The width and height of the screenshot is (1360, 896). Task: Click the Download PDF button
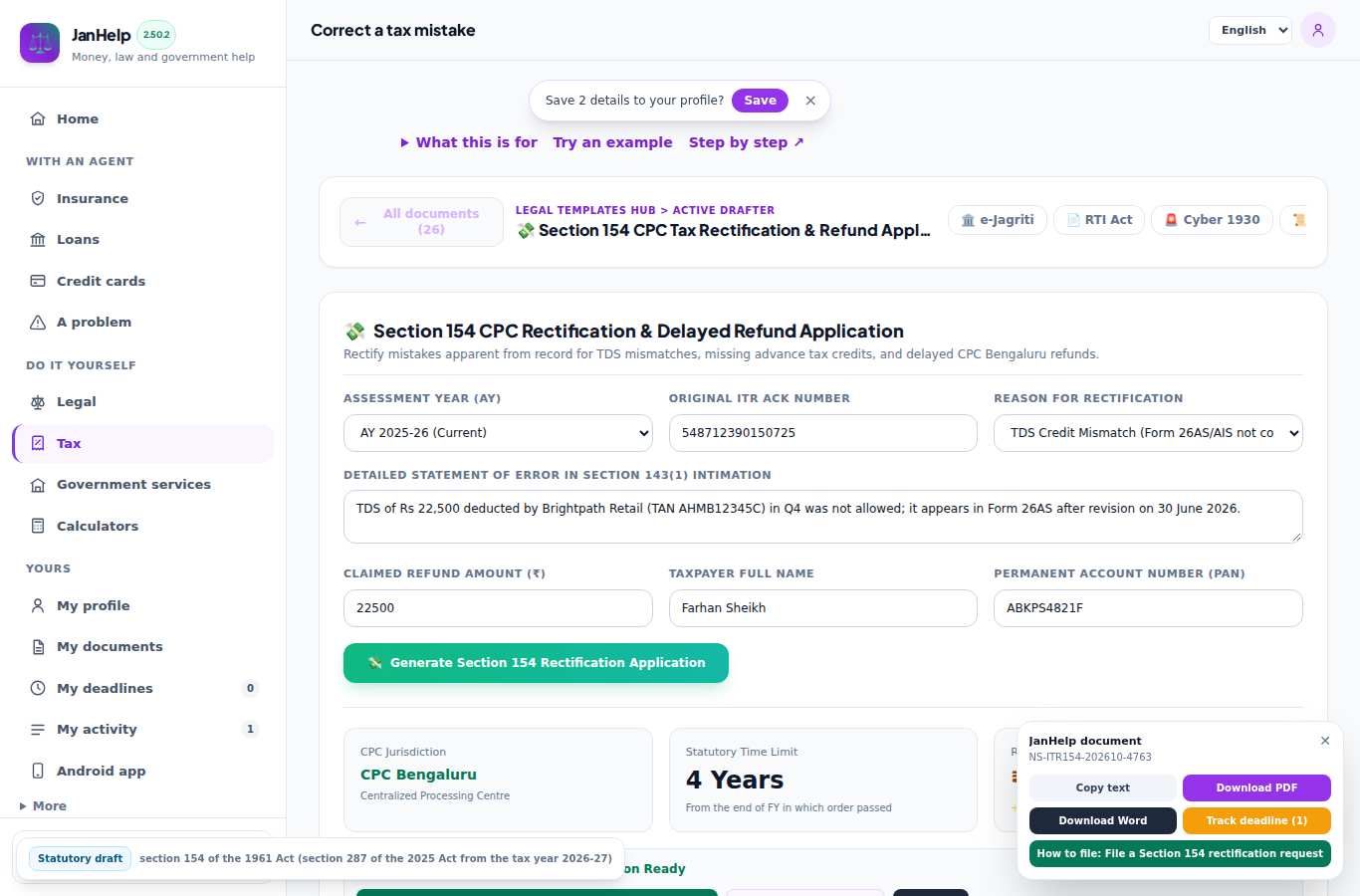(1256, 787)
